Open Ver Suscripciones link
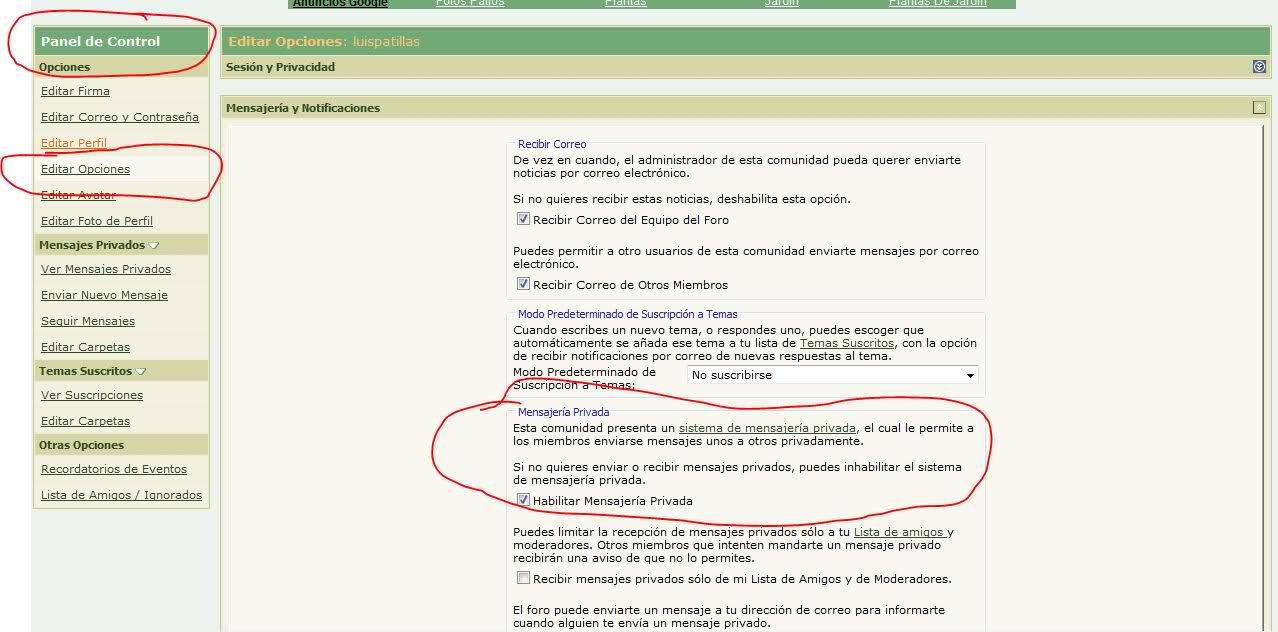 [92, 395]
